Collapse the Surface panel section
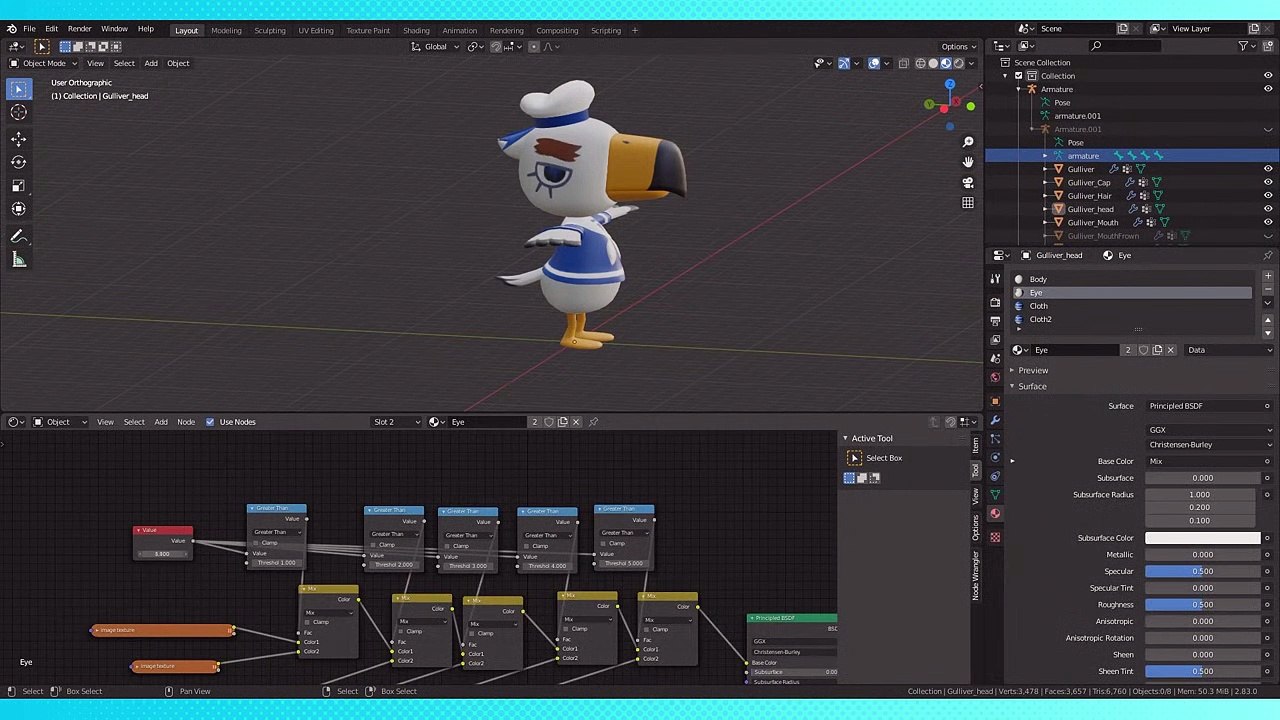 pyautogui.click(x=1031, y=387)
